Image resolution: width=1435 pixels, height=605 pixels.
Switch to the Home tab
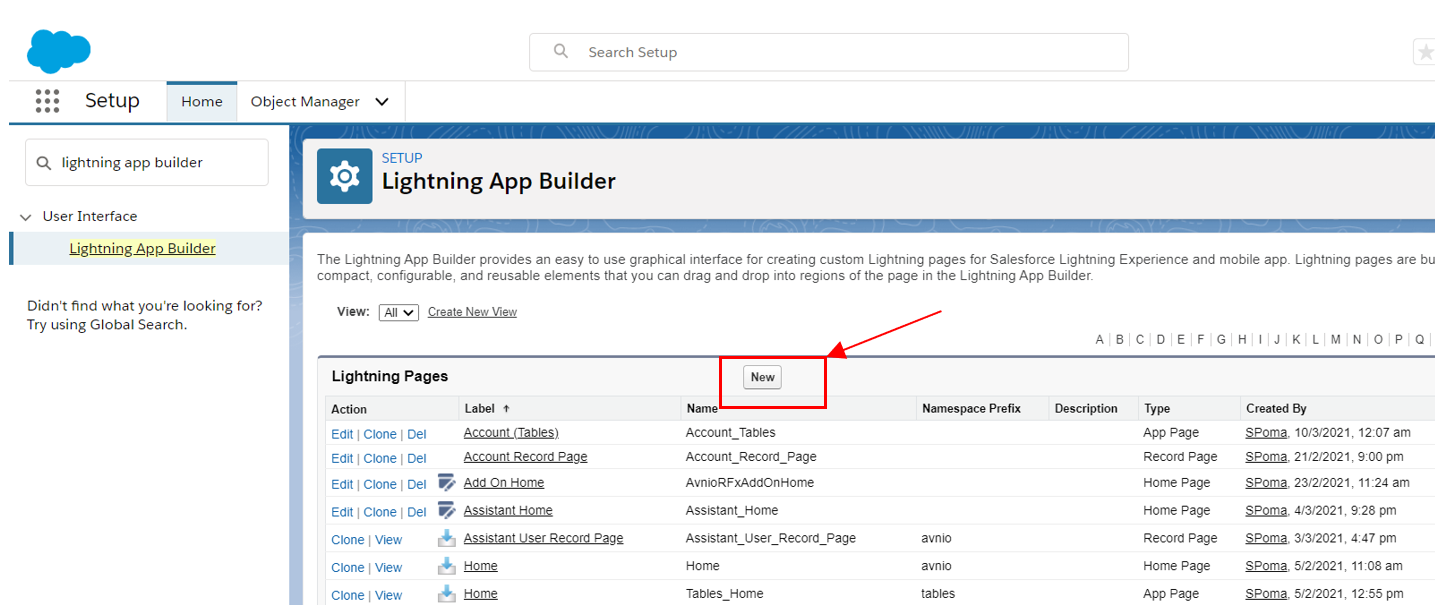coord(202,102)
